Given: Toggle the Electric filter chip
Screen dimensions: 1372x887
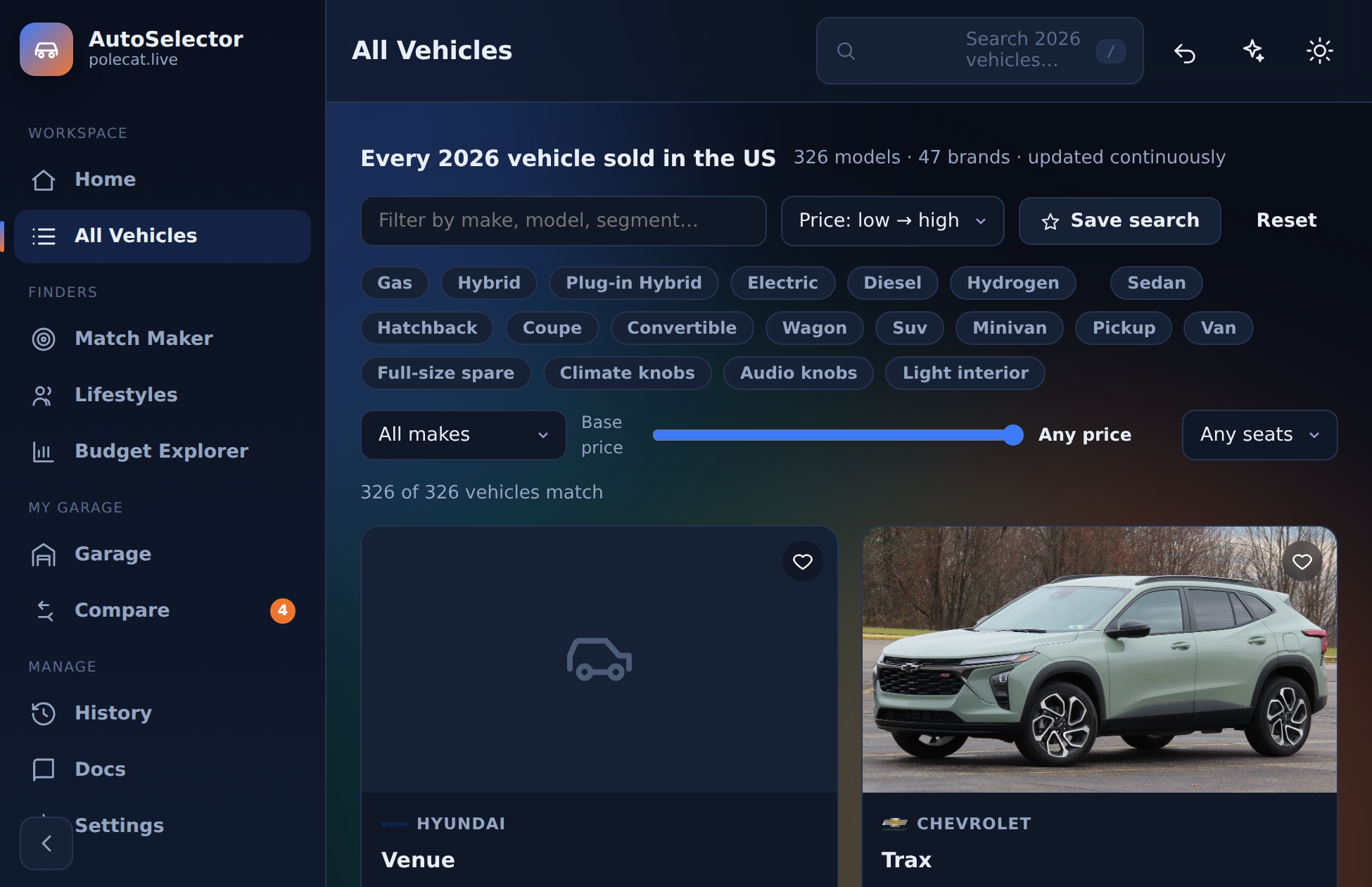Looking at the screenshot, I should [x=783, y=283].
